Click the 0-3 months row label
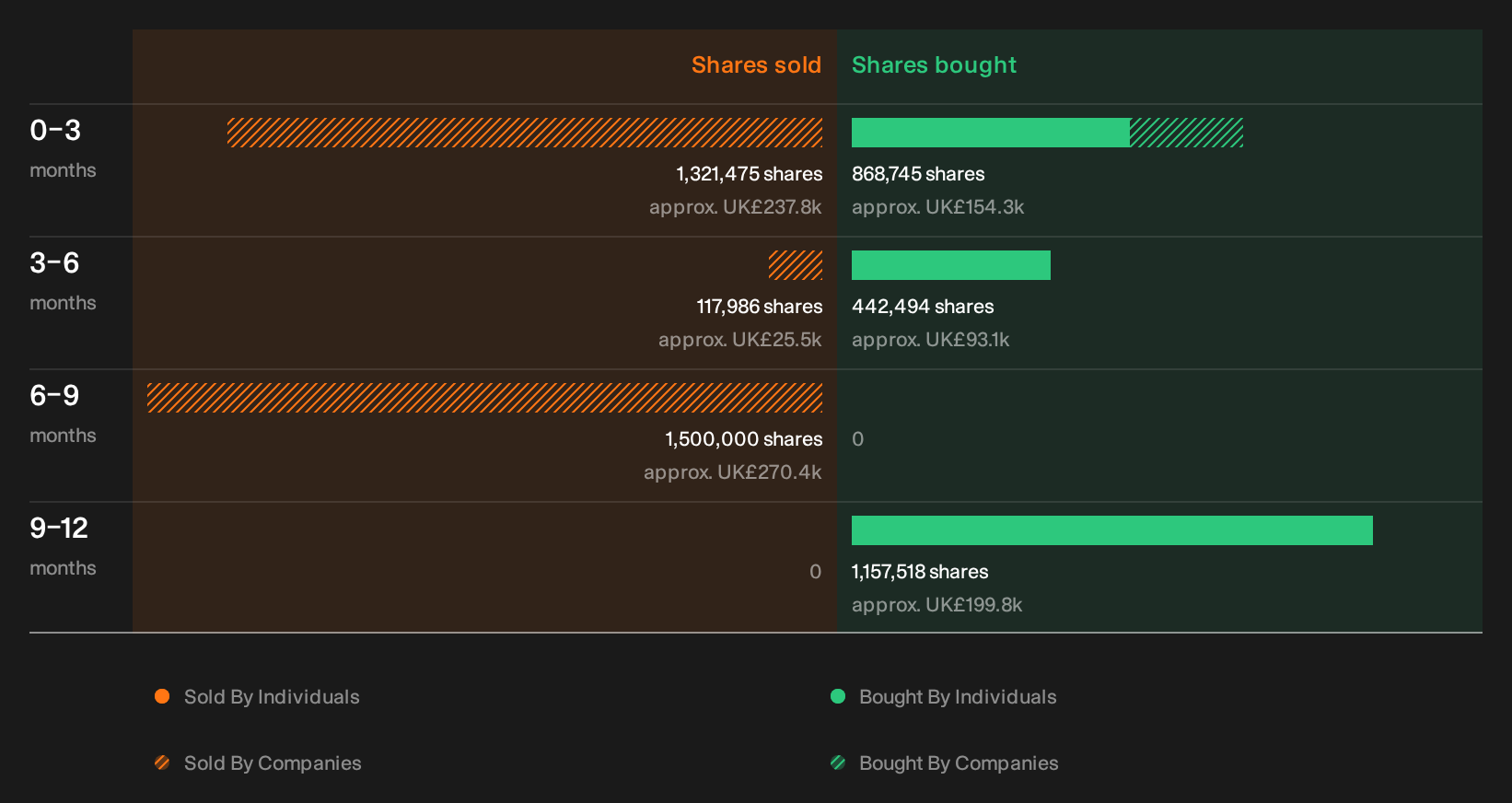The width and height of the screenshot is (1512, 803). click(x=63, y=147)
